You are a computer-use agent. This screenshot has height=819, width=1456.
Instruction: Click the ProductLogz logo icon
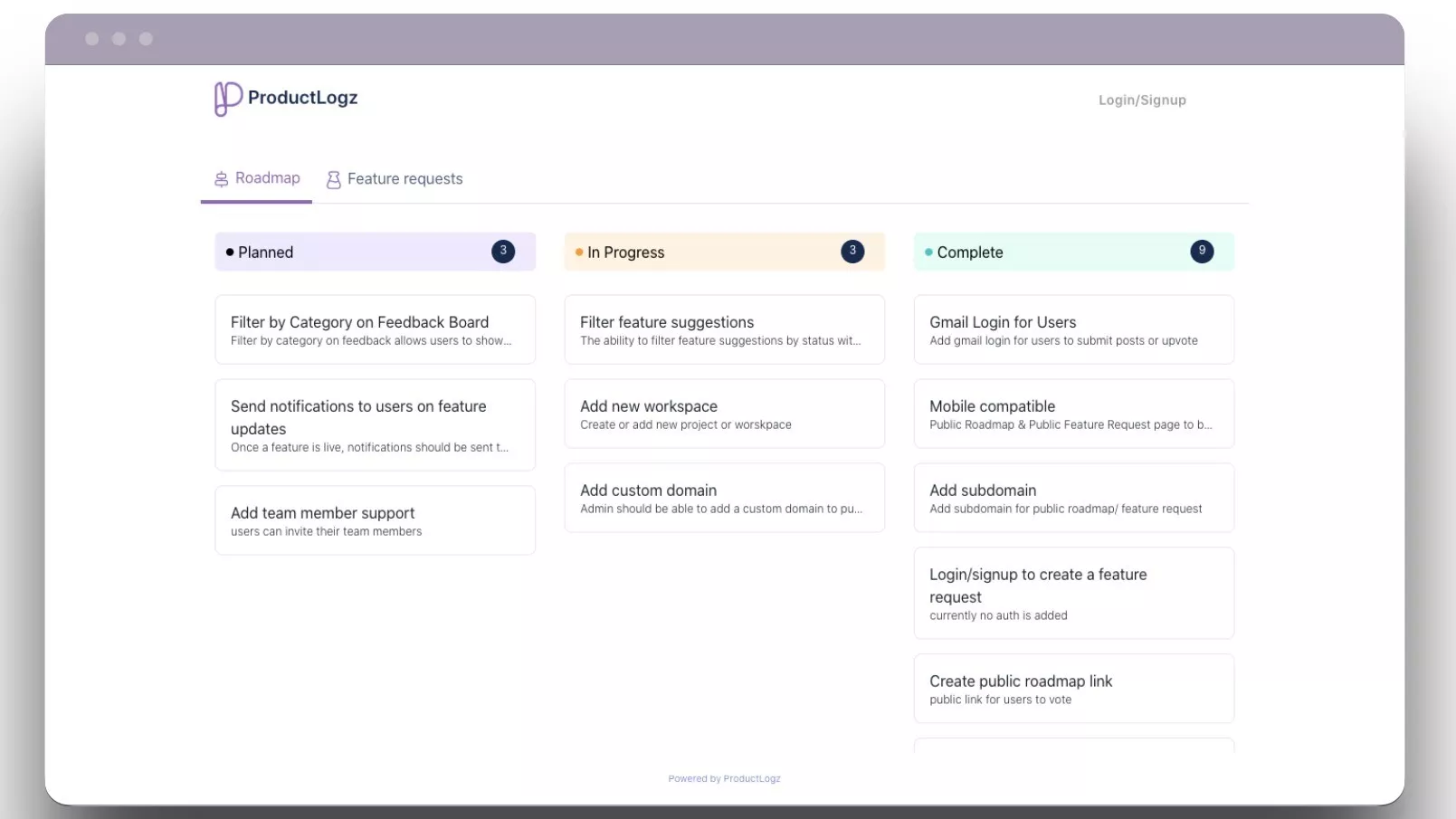point(227,99)
